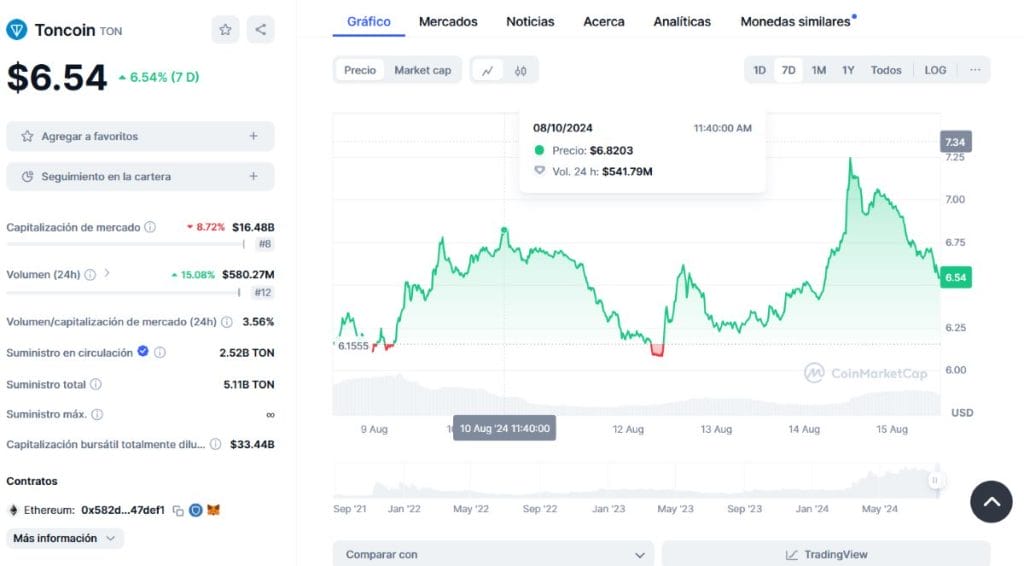
Task: Click the market cap rank progress bar
Action: (x=125, y=244)
